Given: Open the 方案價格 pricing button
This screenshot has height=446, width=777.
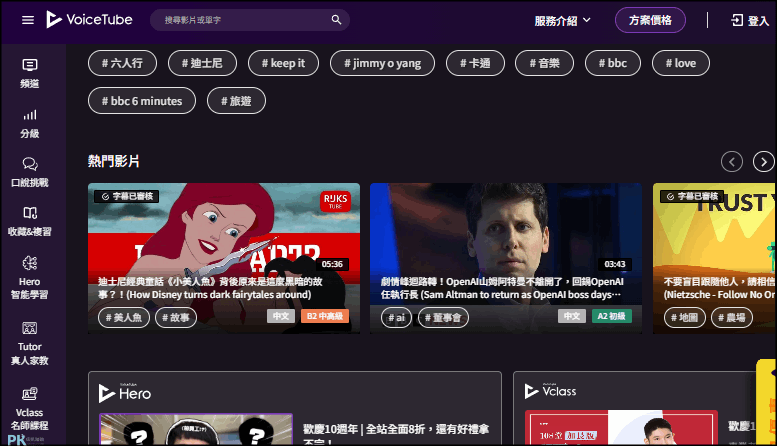Looking at the screenshot, I should [x=650, y=20].
